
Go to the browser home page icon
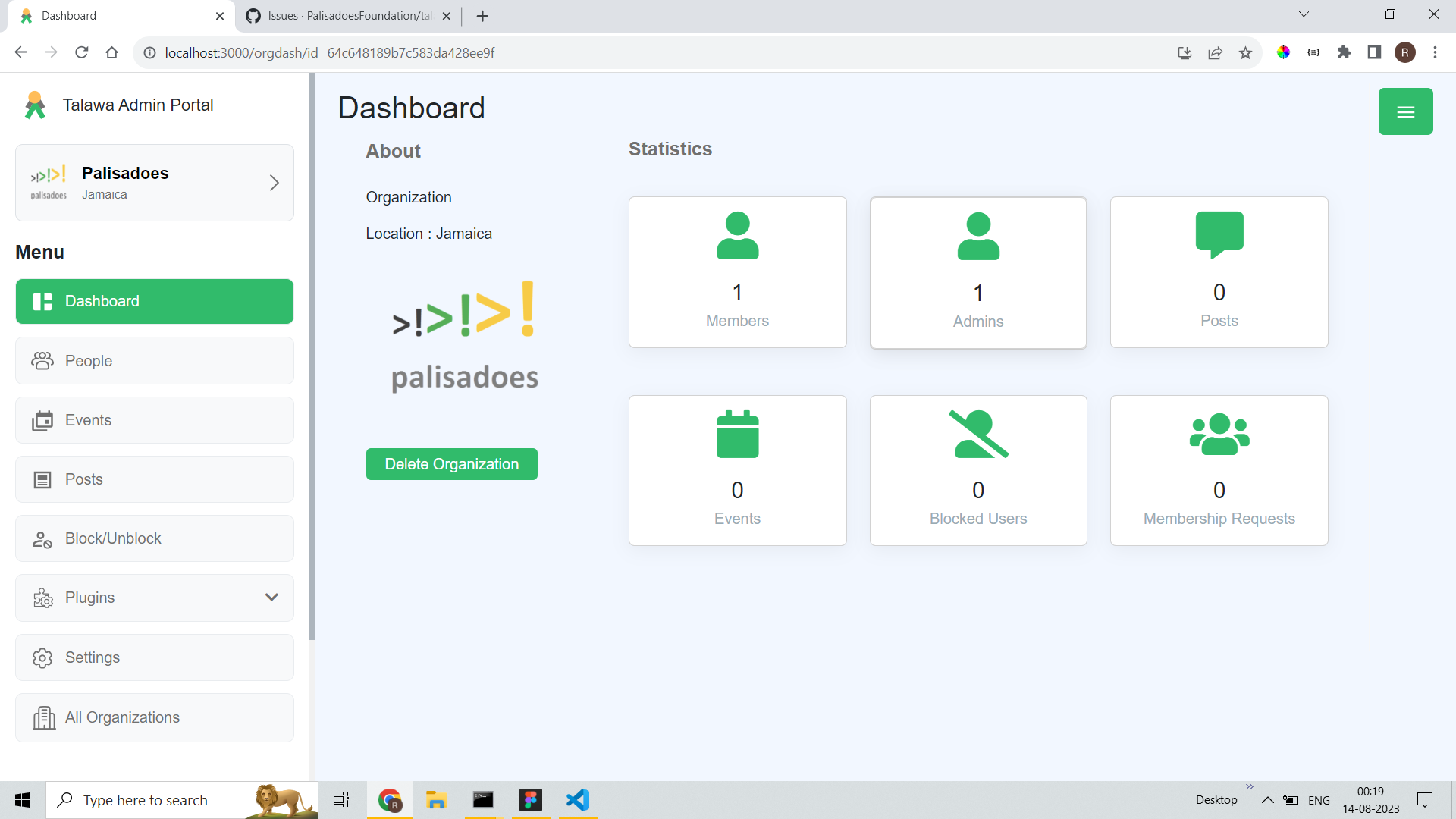[112, 52]
